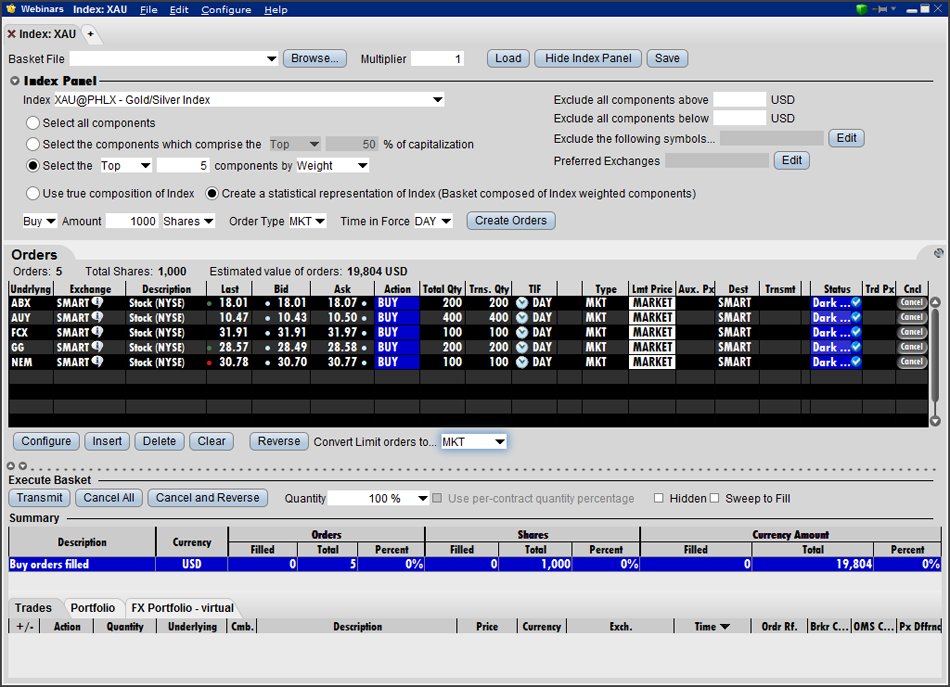Open the FCX time-in-force clock icon
The width and height of the screenshot is (950, 687).
pos(522,332)
